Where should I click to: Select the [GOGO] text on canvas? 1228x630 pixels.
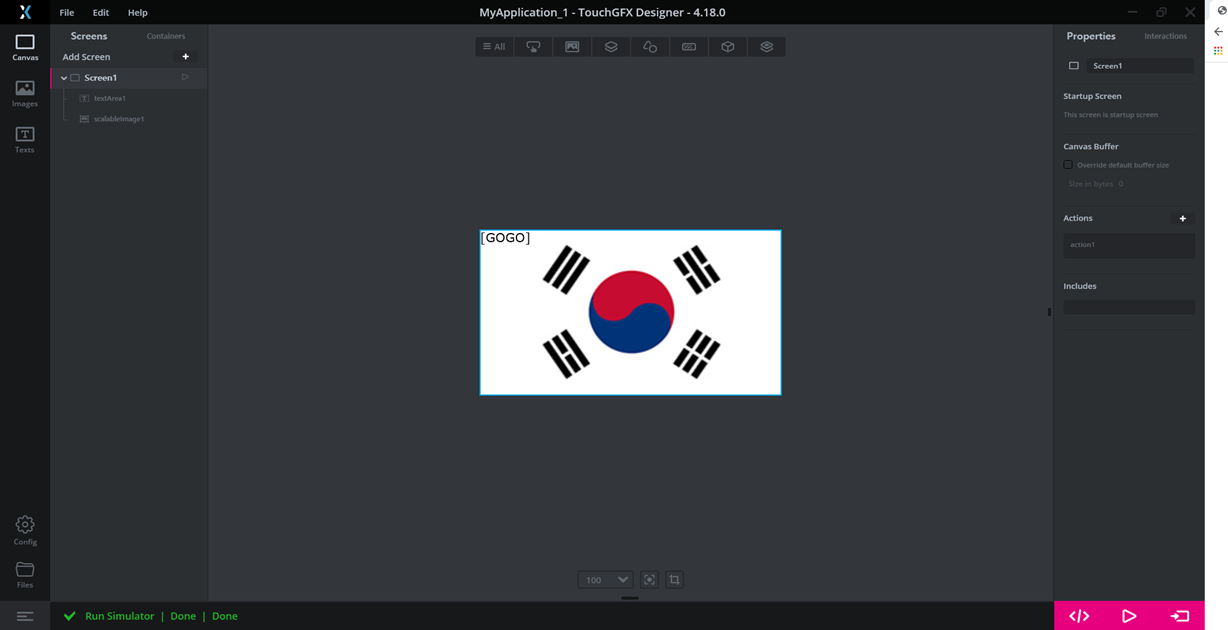(505, 238)
